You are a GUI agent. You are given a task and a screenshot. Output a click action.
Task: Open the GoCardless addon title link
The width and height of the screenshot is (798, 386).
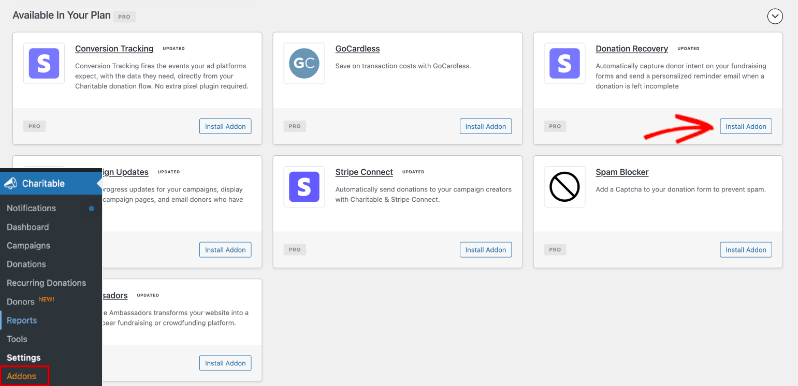pos(357,49)
